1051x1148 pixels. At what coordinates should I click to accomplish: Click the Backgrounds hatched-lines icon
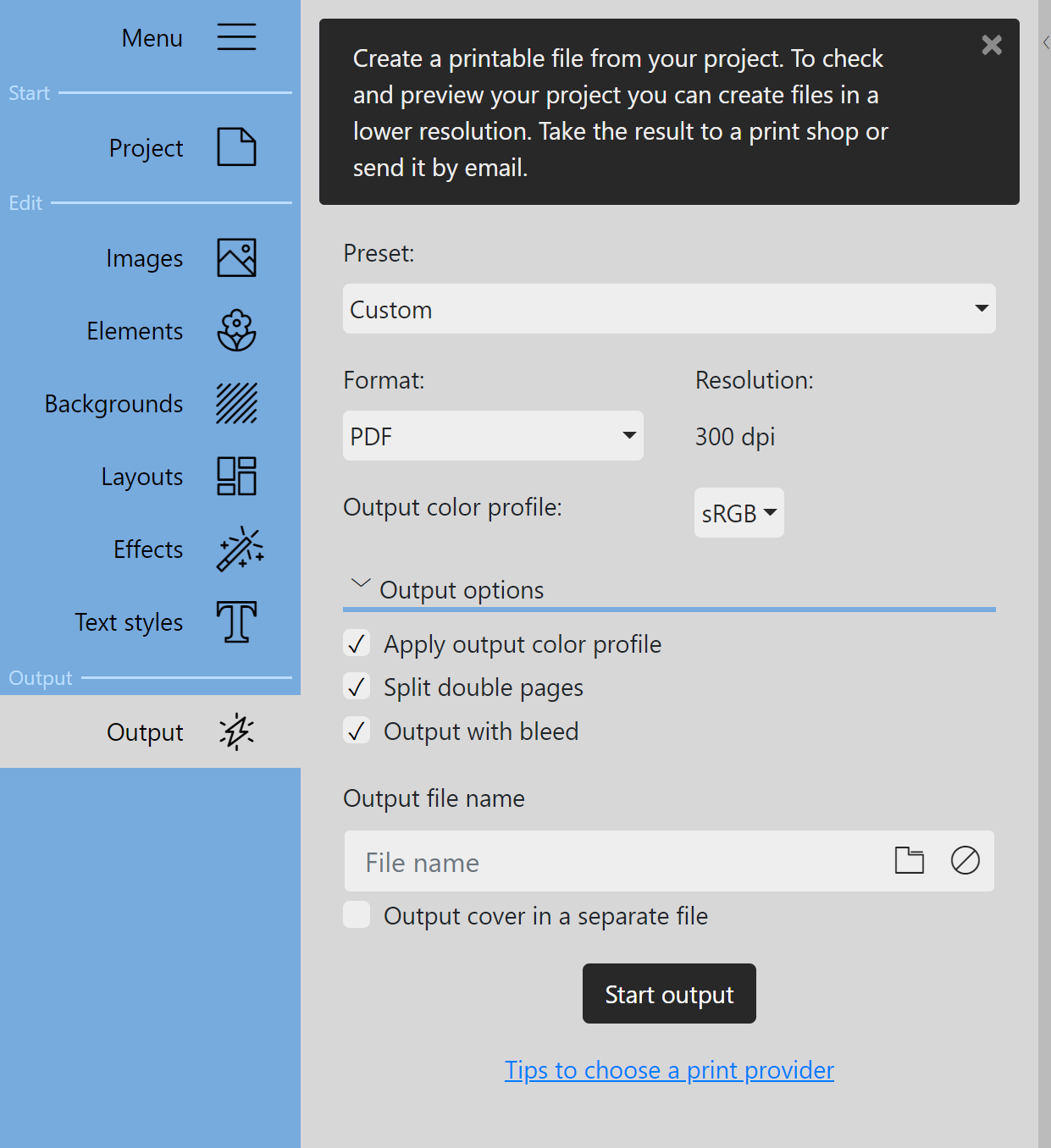click(236, 403)
